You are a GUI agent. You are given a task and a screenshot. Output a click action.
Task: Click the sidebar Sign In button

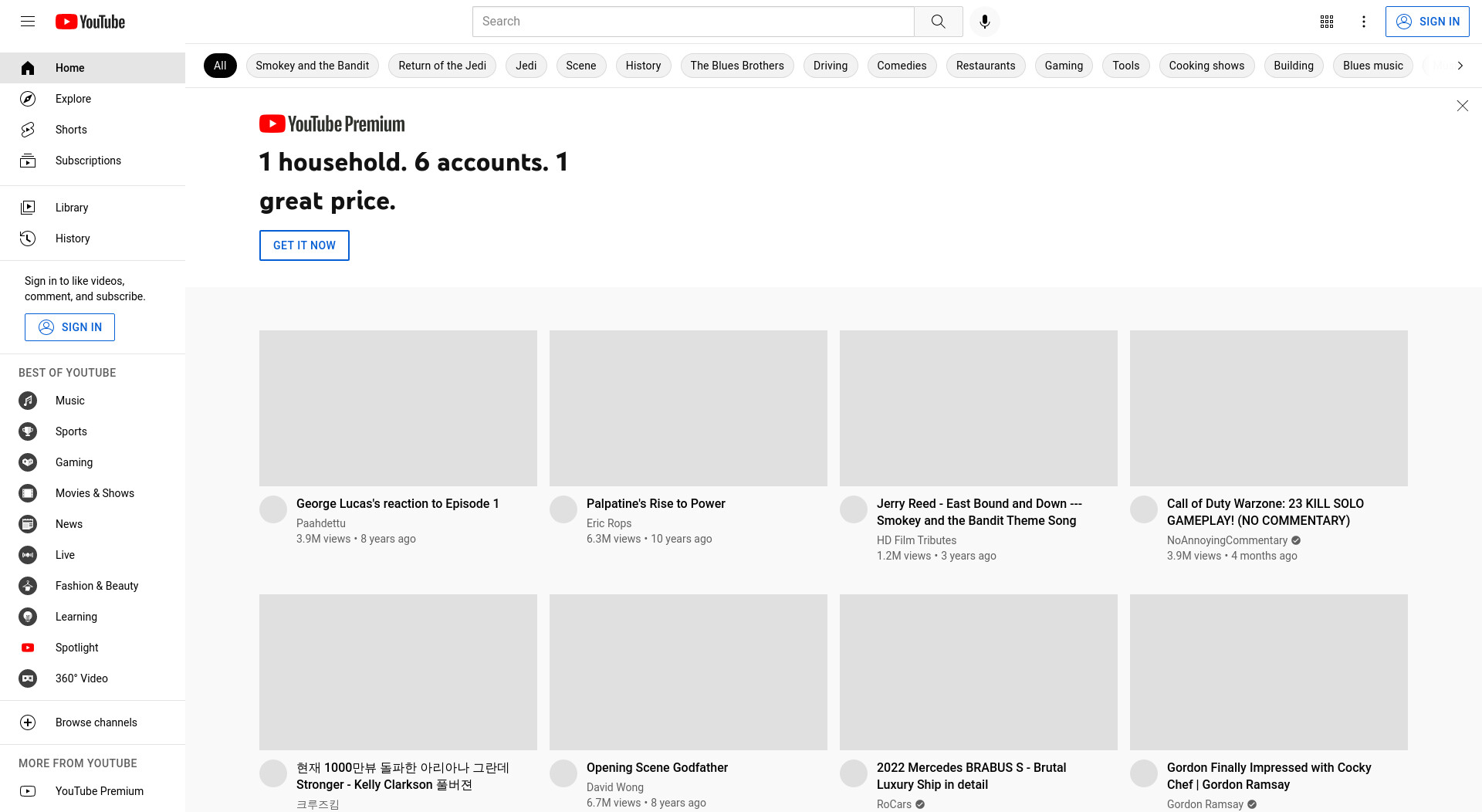coord(69,327)
